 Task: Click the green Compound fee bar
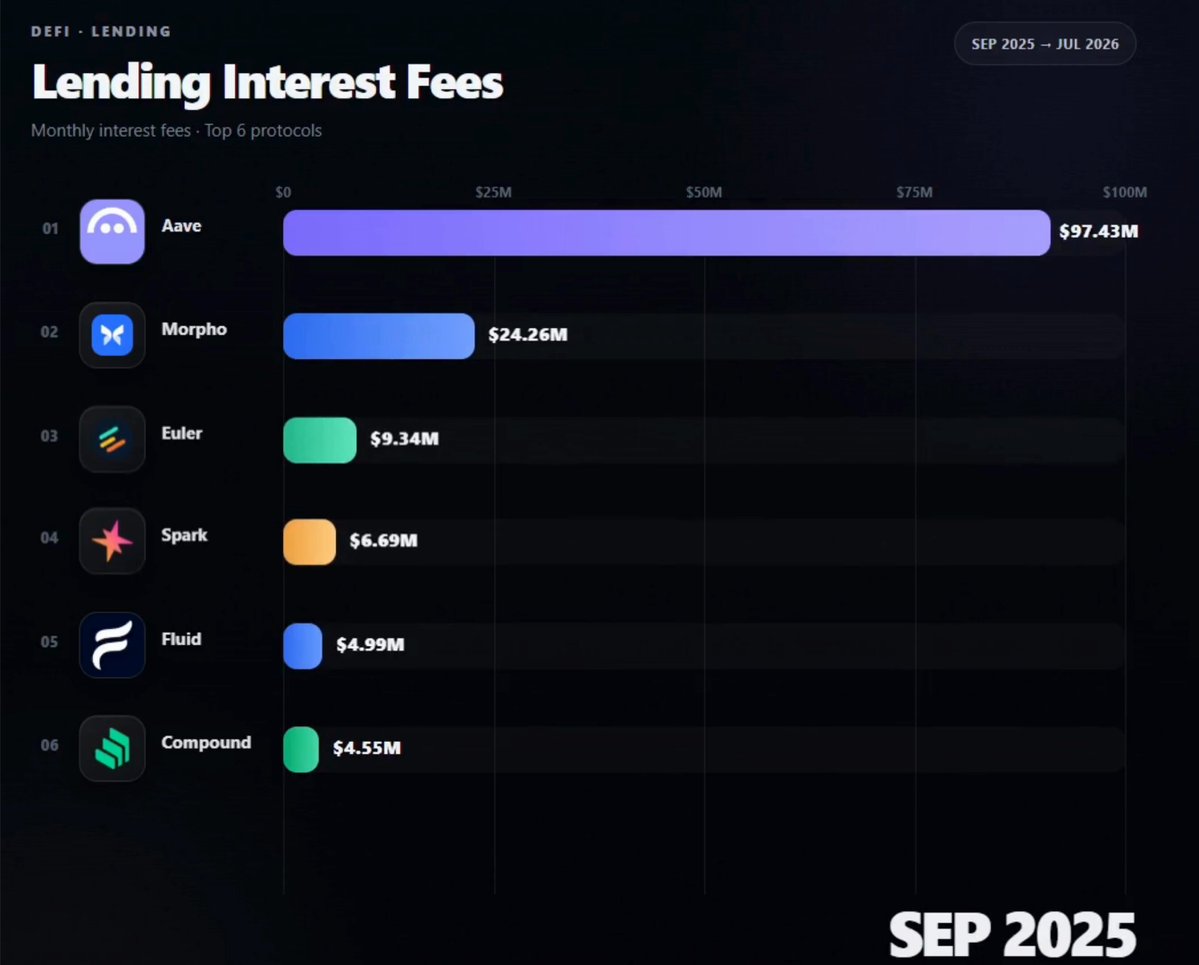[x=301, y=749]
